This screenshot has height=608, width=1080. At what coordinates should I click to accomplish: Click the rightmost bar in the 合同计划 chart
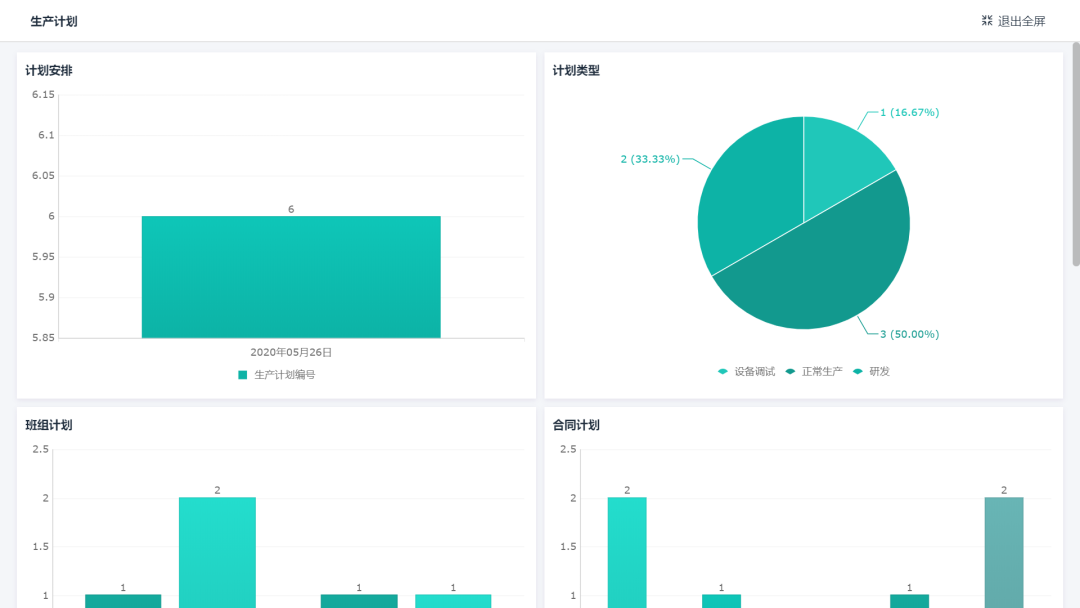(x=1003, y=550)
